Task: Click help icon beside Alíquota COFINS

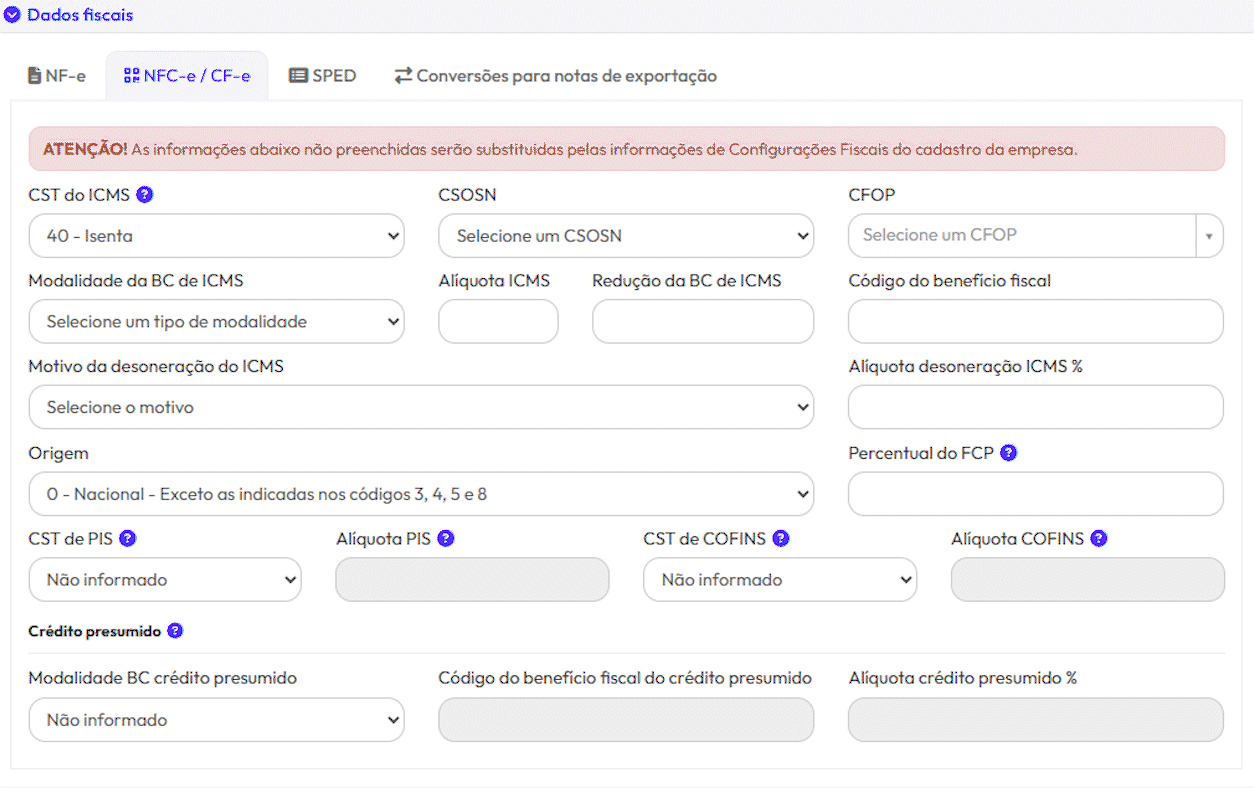Action: (x=1099, y=539)
